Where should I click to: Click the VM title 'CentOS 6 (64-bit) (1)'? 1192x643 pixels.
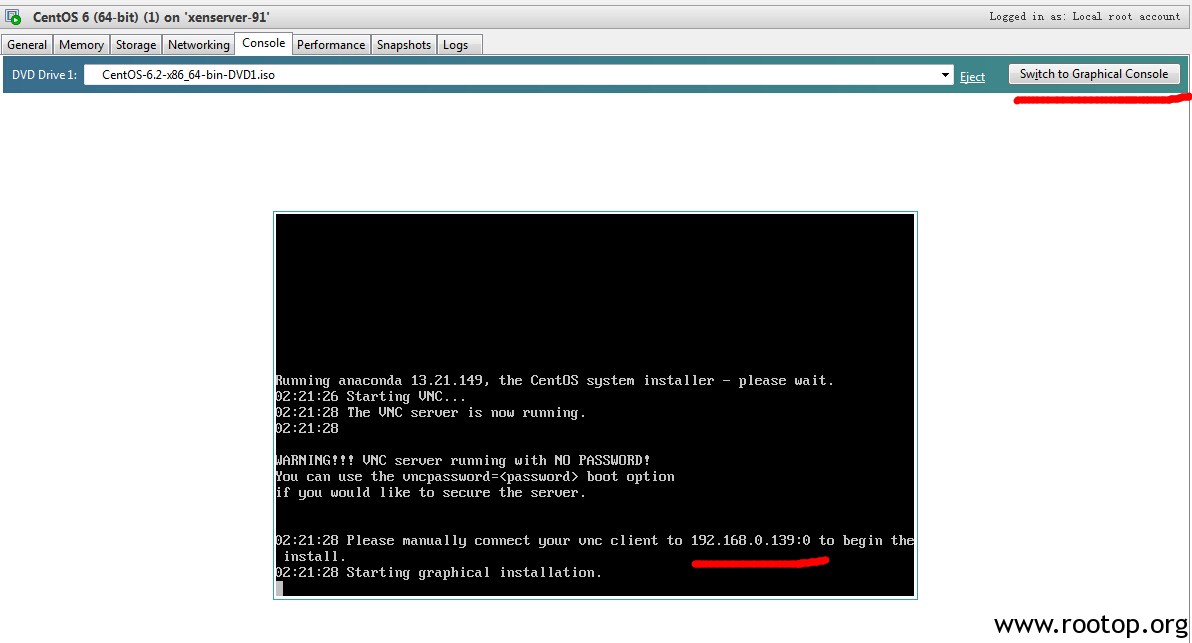96,17
